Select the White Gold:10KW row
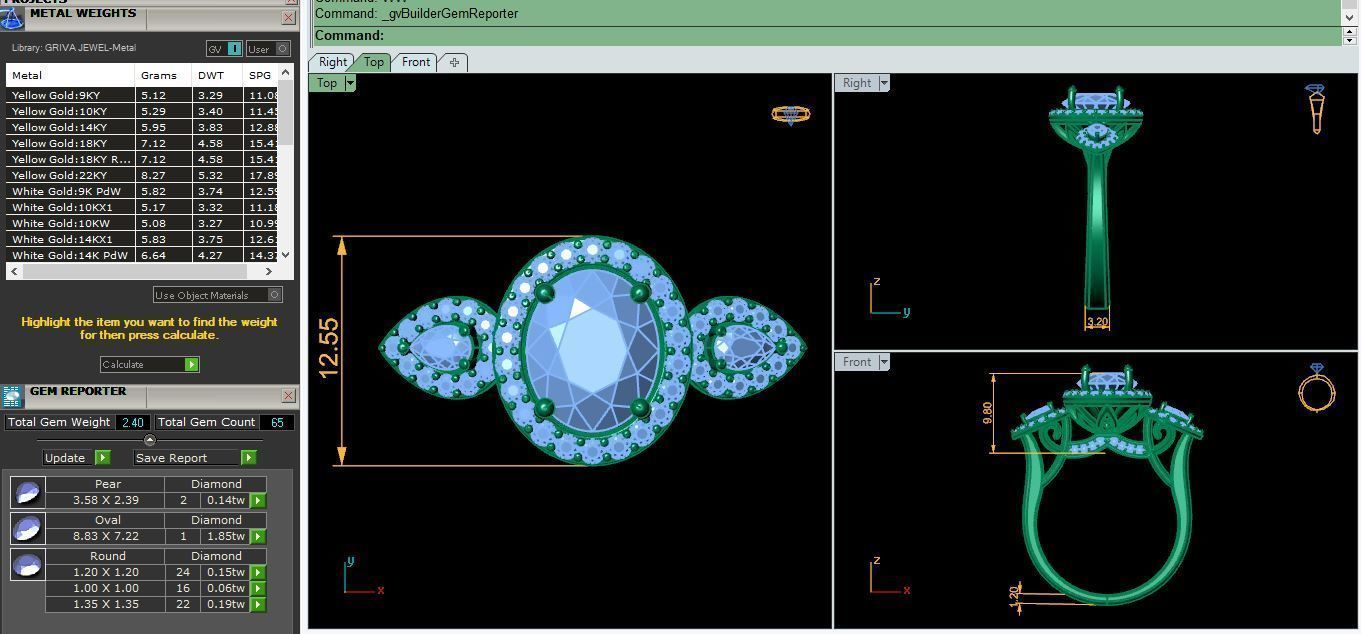The height and width of the screenshot is (634, 1361). click(143, 223)
